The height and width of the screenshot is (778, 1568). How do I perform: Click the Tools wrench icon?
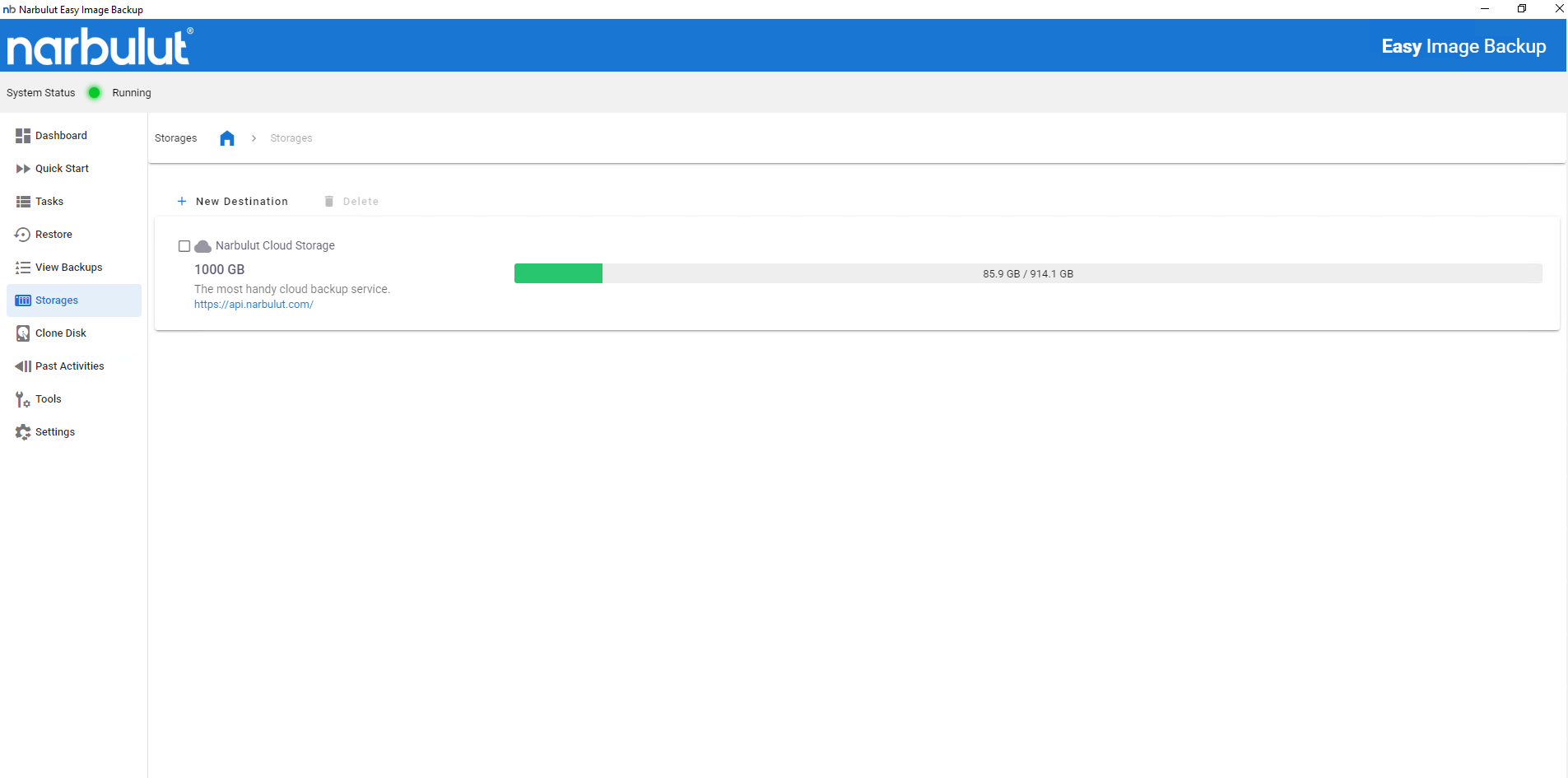click(22, 399)
